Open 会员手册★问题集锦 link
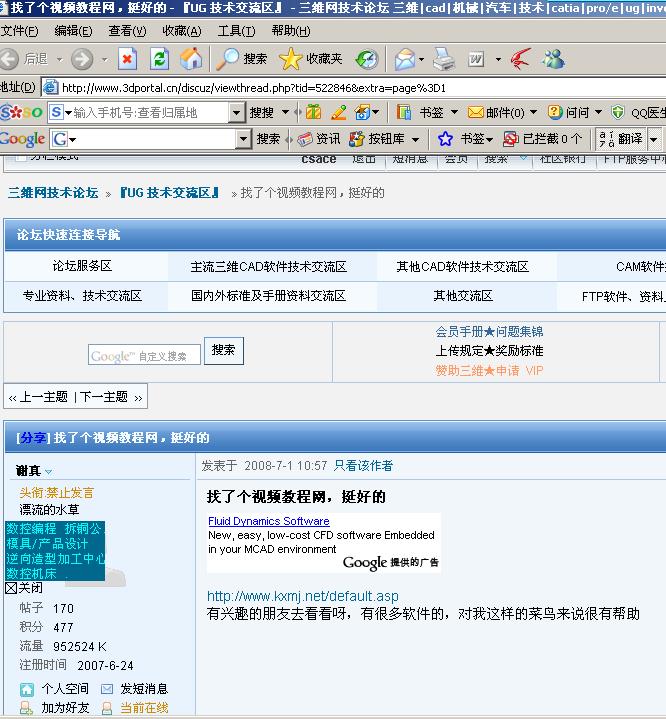Screen dimensions: 666x719 coord(489,332)
